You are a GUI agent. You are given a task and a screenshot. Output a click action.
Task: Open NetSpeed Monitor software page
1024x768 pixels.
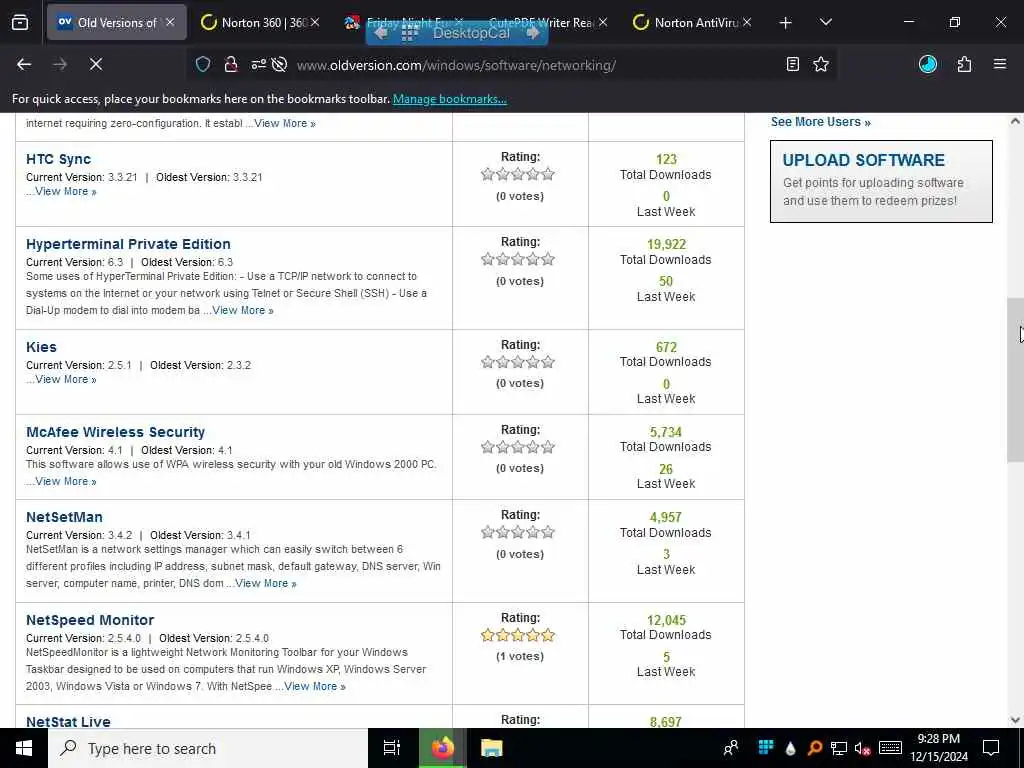pyautogui.click(x=90, y=620)
